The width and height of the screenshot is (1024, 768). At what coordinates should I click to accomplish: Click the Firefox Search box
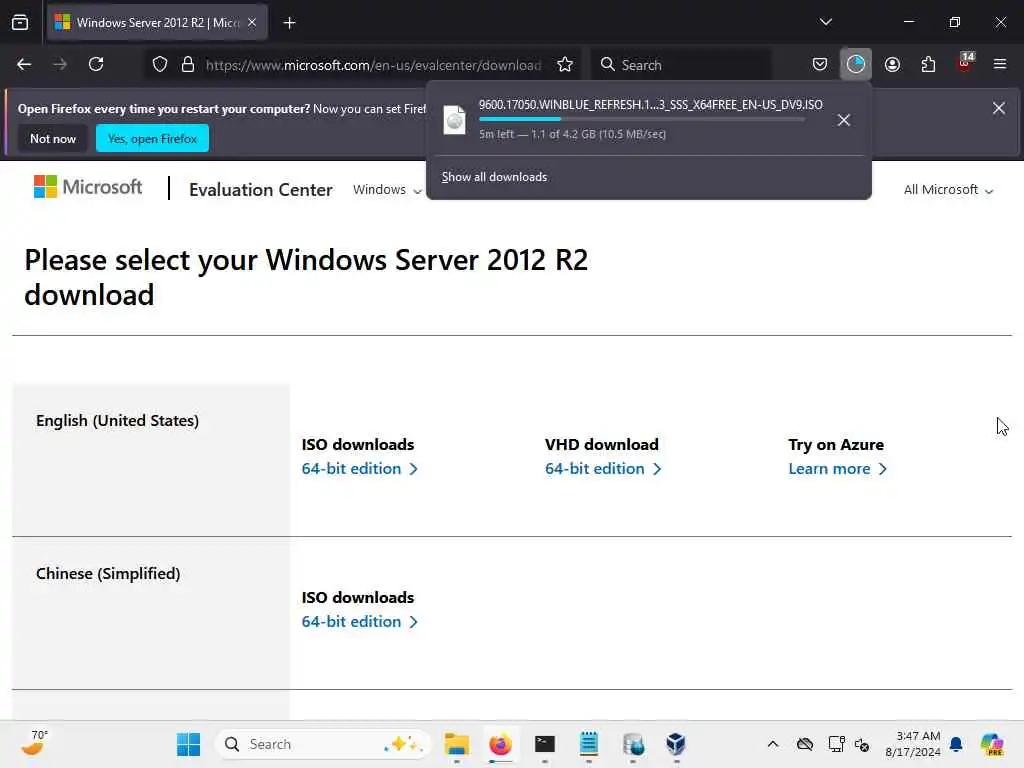coord(682,65)
